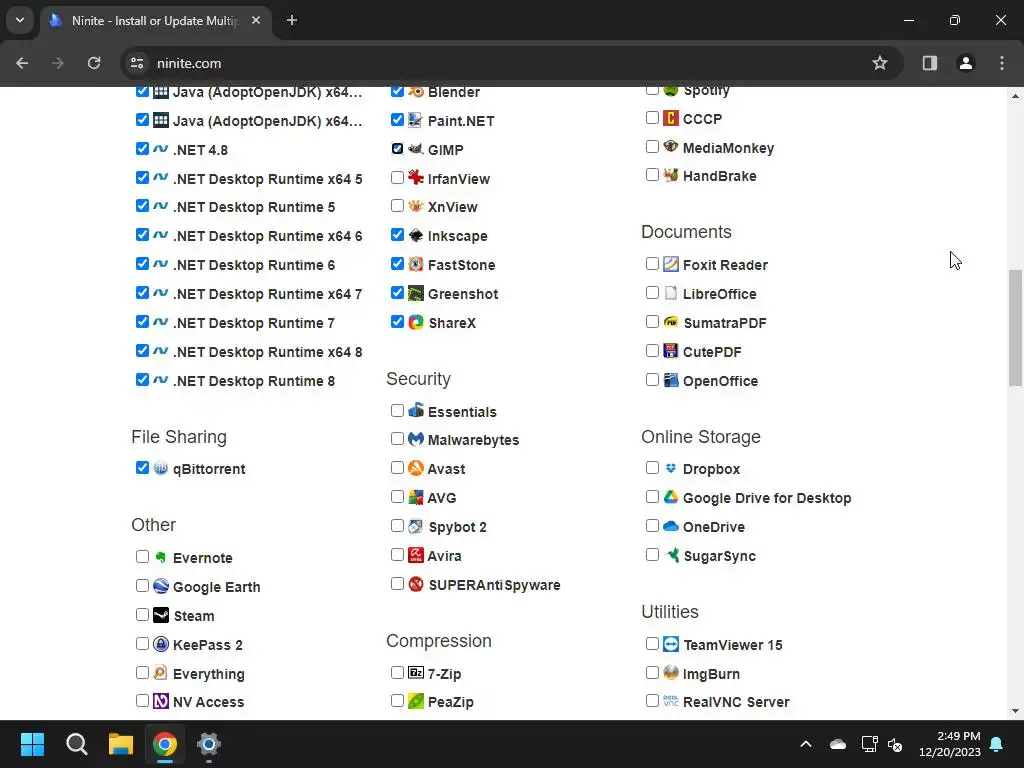The height and width of the screenshot is (768, 1024).
Task: Click the Inkscape icon
Action: coord(415,235)
